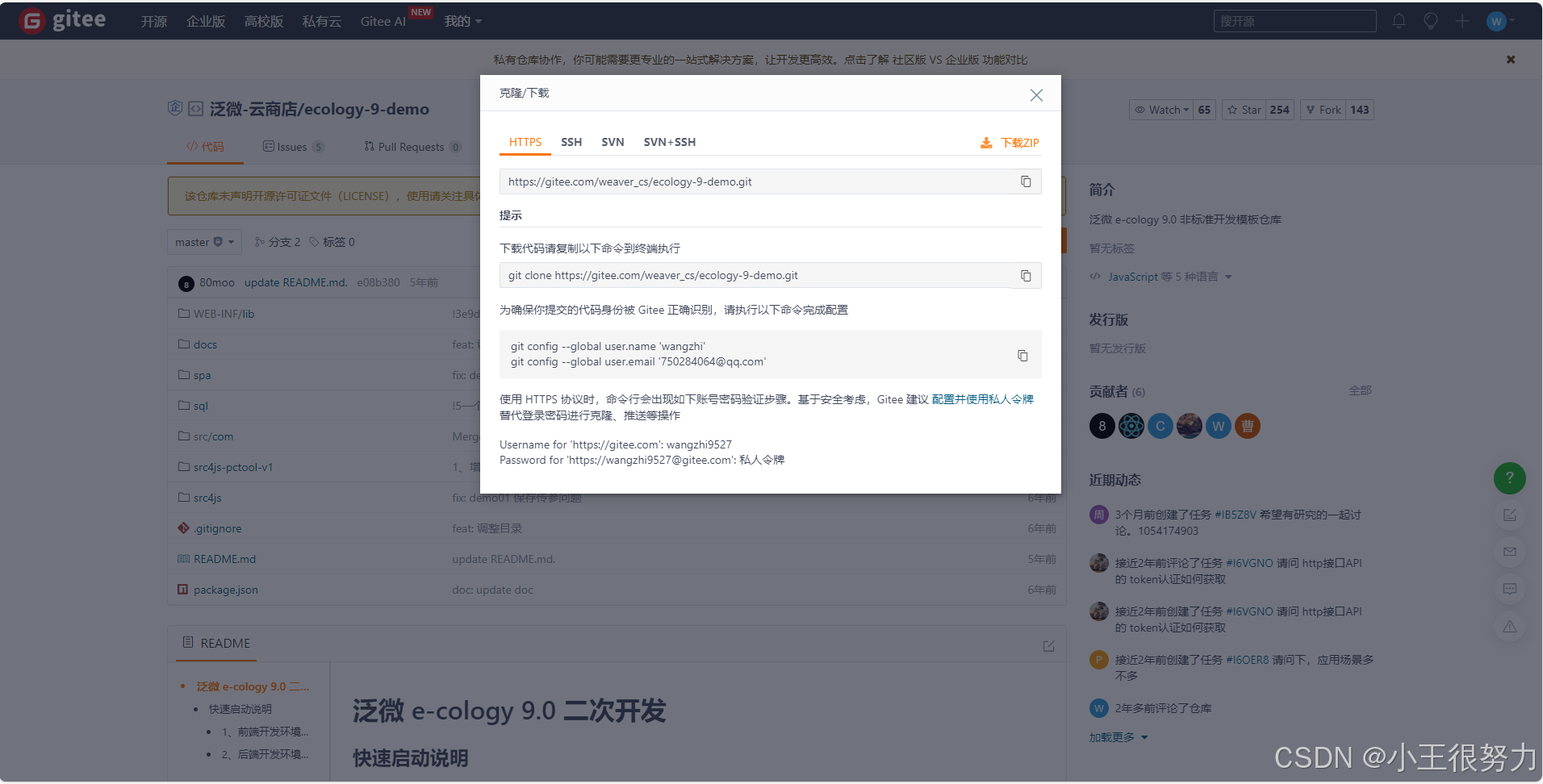Open the docs folder
Viewport: 1543px width, 784px height.
click(205, 344)
